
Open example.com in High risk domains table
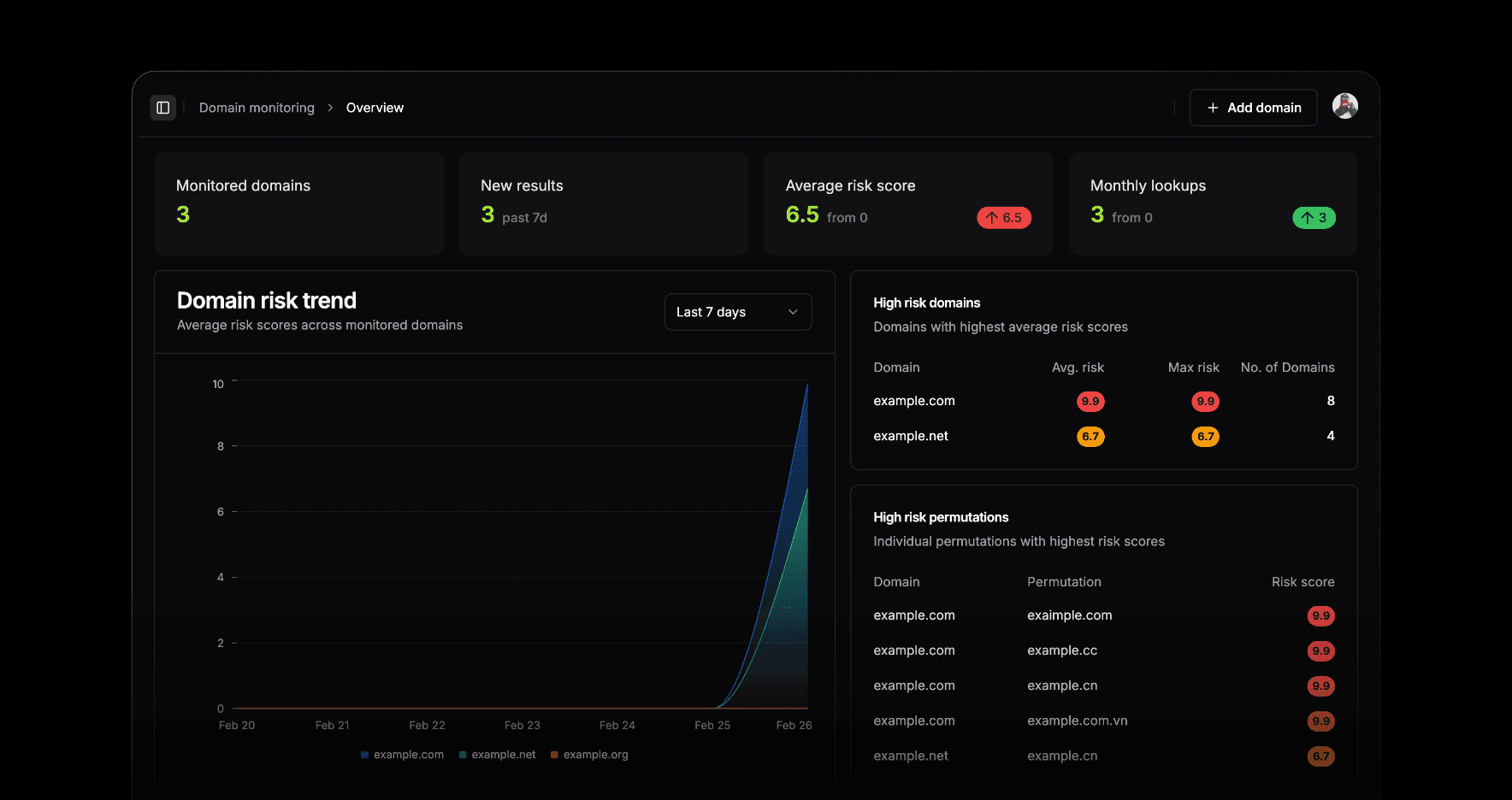click(x=913, y=401)
